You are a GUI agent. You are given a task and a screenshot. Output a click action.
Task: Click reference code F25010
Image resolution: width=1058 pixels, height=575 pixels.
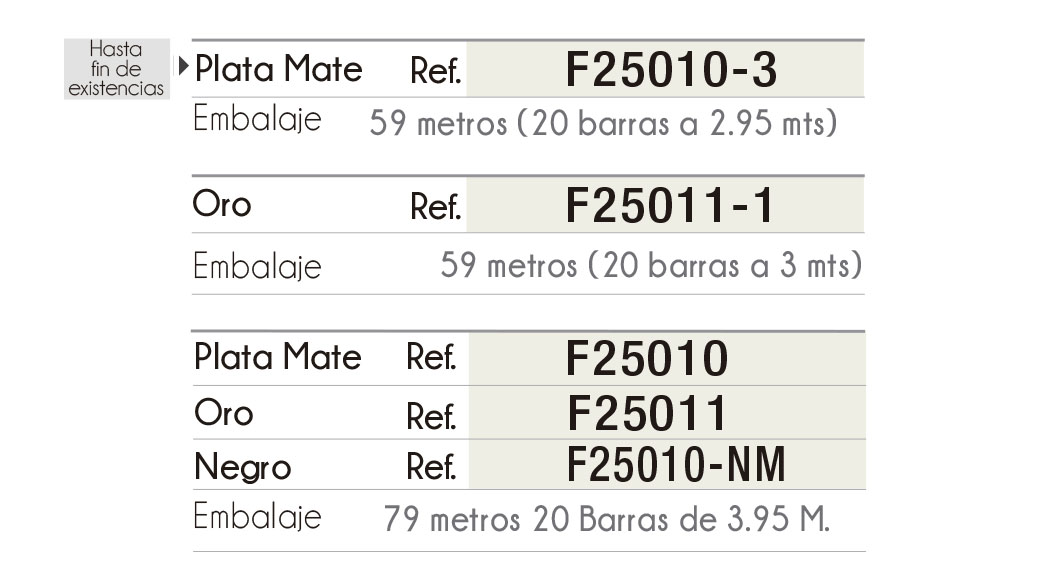point(647,359)
